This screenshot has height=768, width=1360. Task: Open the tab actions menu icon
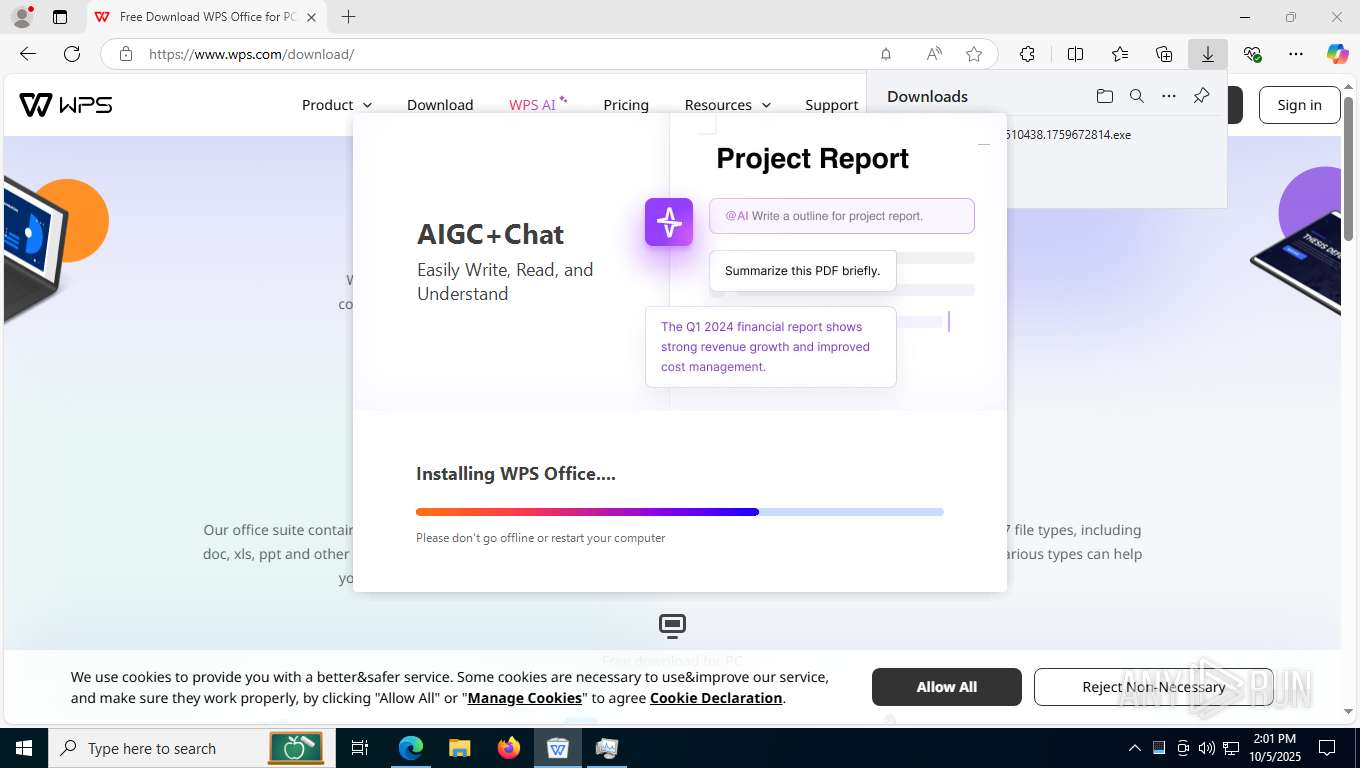click(x=60, y=17)
